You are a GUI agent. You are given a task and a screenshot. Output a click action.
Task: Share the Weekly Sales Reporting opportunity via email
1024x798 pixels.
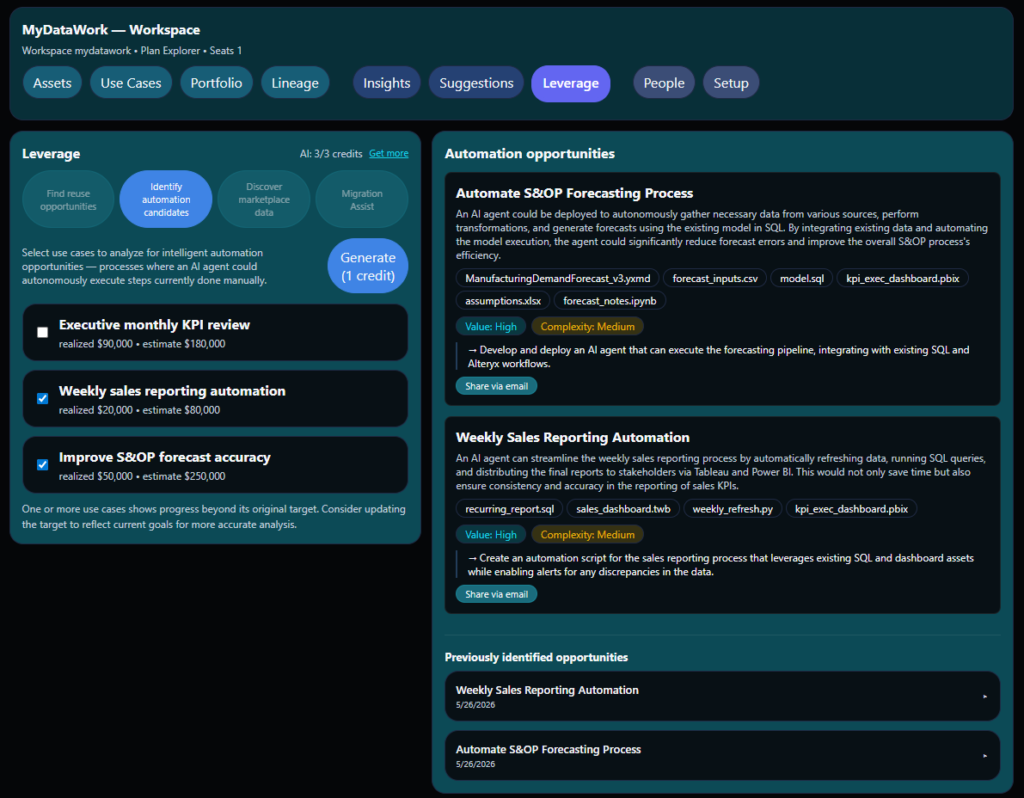(496, 594)
